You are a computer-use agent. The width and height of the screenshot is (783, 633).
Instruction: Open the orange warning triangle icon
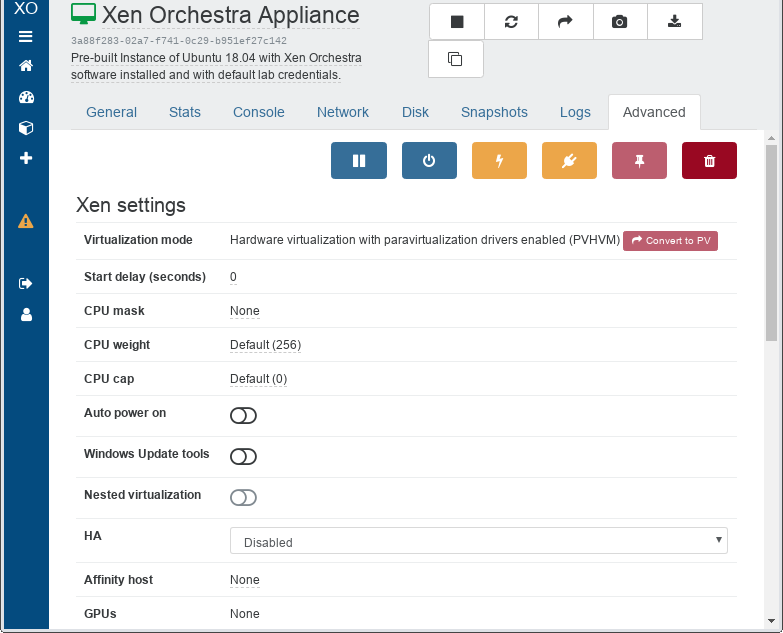[25, 221]
